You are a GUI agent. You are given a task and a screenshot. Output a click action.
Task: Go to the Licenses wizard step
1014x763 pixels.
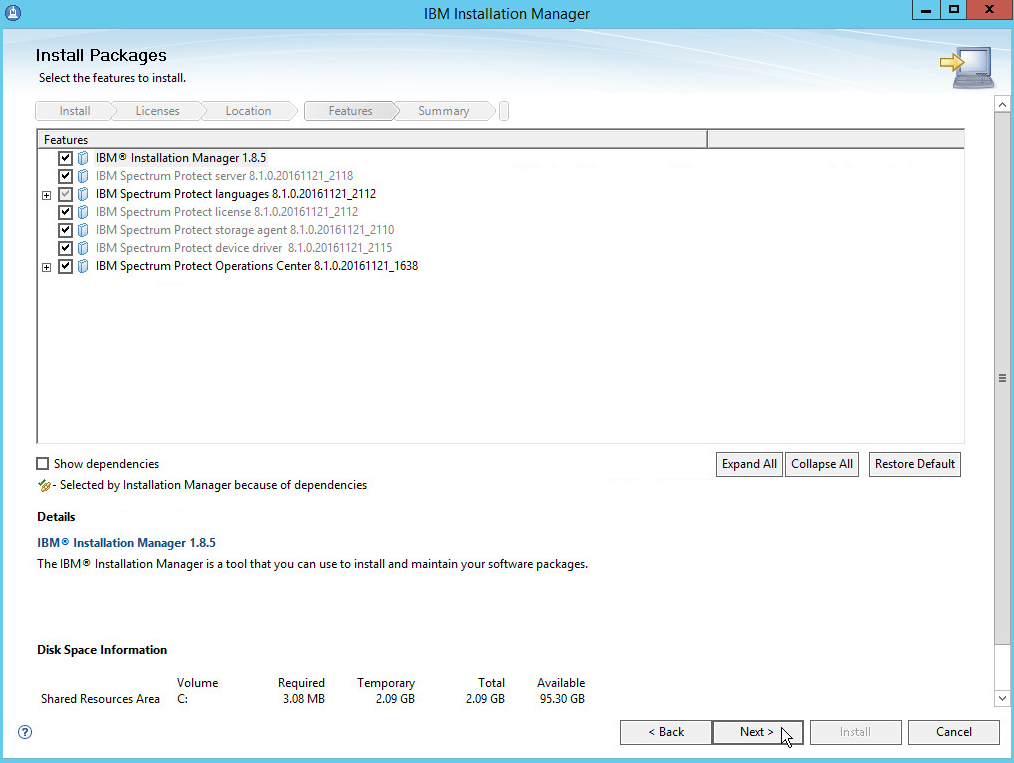point(157,111)
